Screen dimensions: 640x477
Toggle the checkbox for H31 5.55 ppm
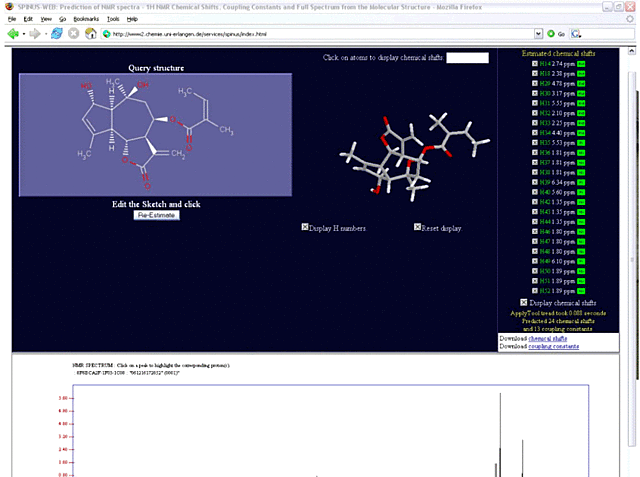coord(535,103)
